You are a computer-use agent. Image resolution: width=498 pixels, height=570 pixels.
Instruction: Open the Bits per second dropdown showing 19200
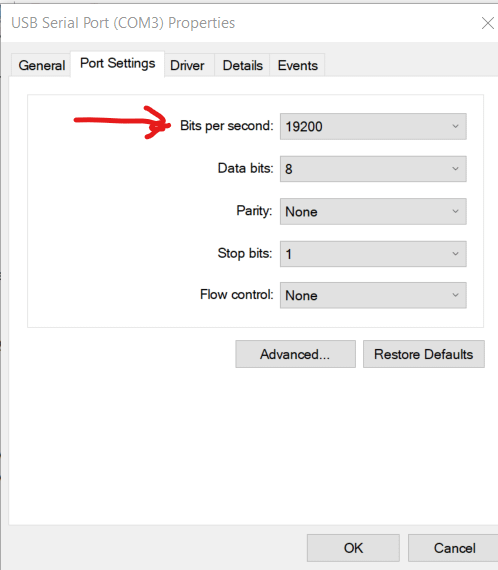click(373, 127)
